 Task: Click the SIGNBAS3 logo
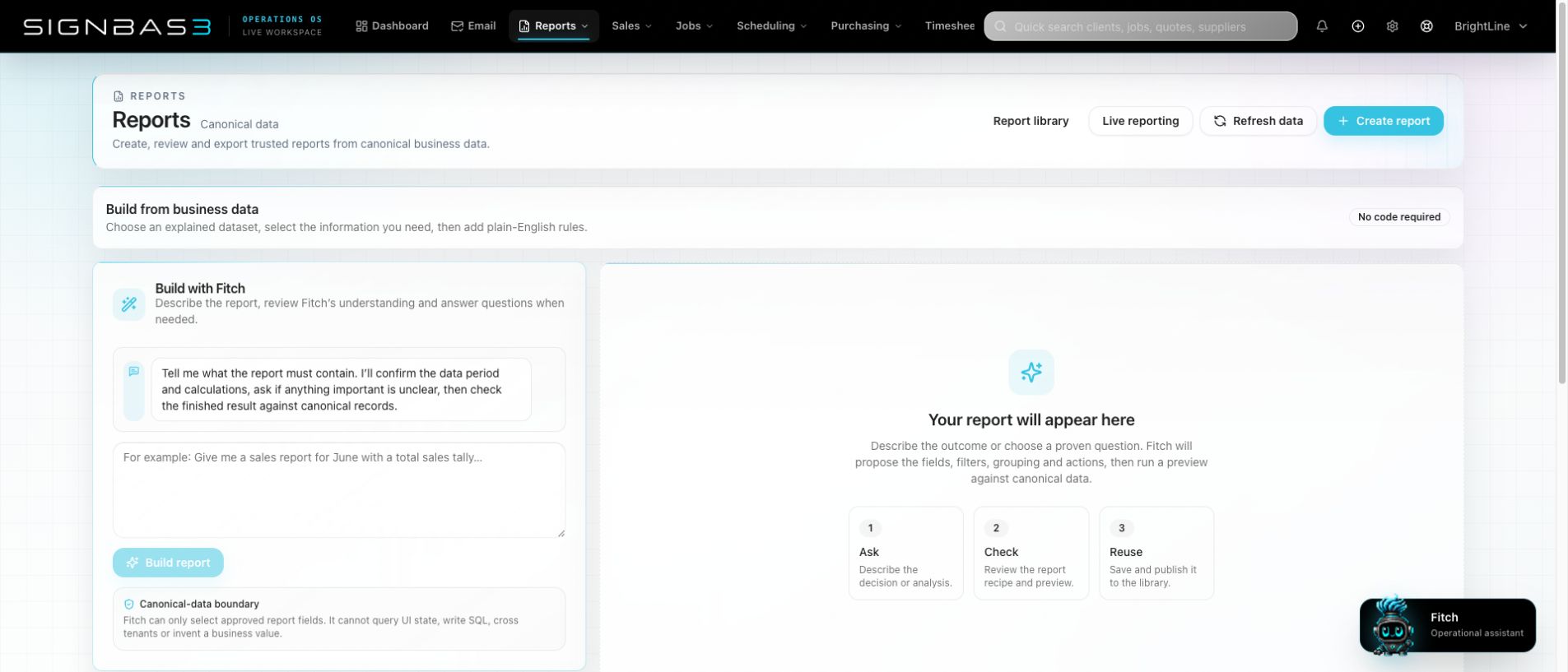pyautogui.click(x=117, y=26)
